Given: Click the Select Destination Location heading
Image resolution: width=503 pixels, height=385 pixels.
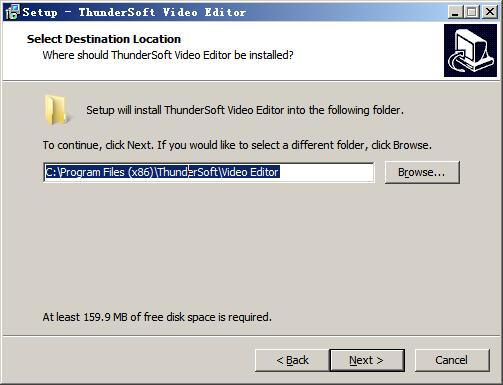Looking at the screenshot, I should 104,39.
